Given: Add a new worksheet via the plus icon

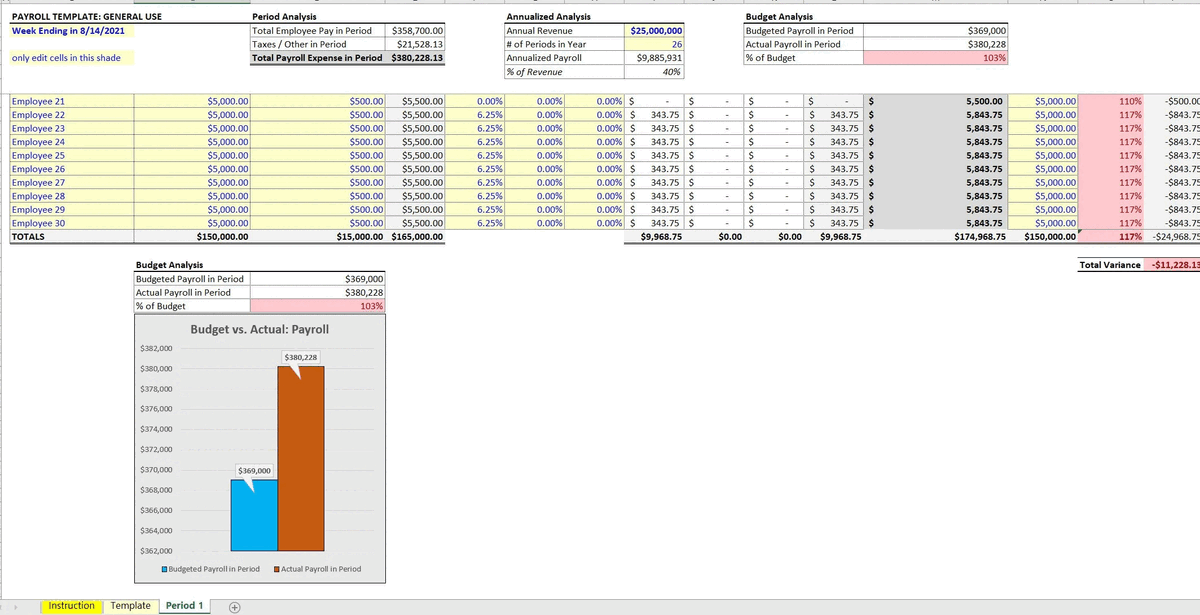Looking at the screenshot, I should point(232,605).
